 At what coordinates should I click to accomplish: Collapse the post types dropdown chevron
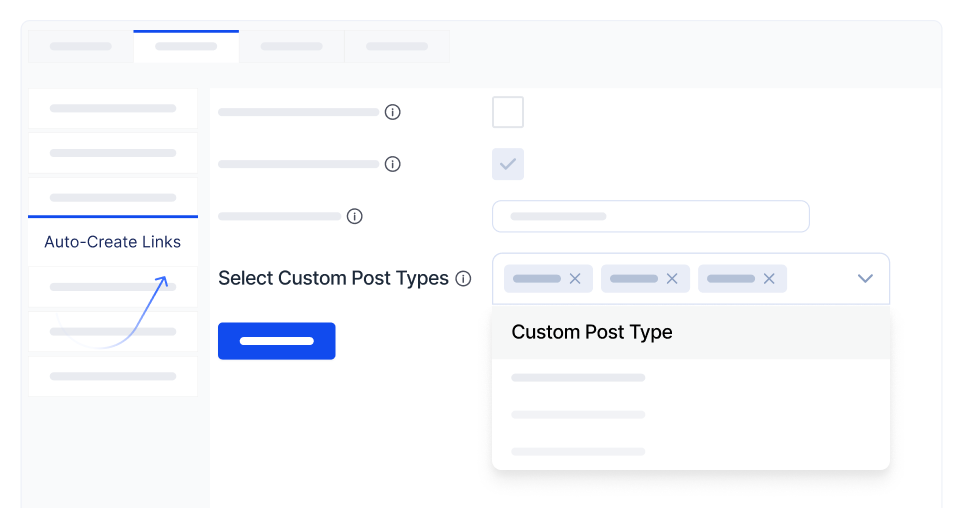[x=866, y=279]
